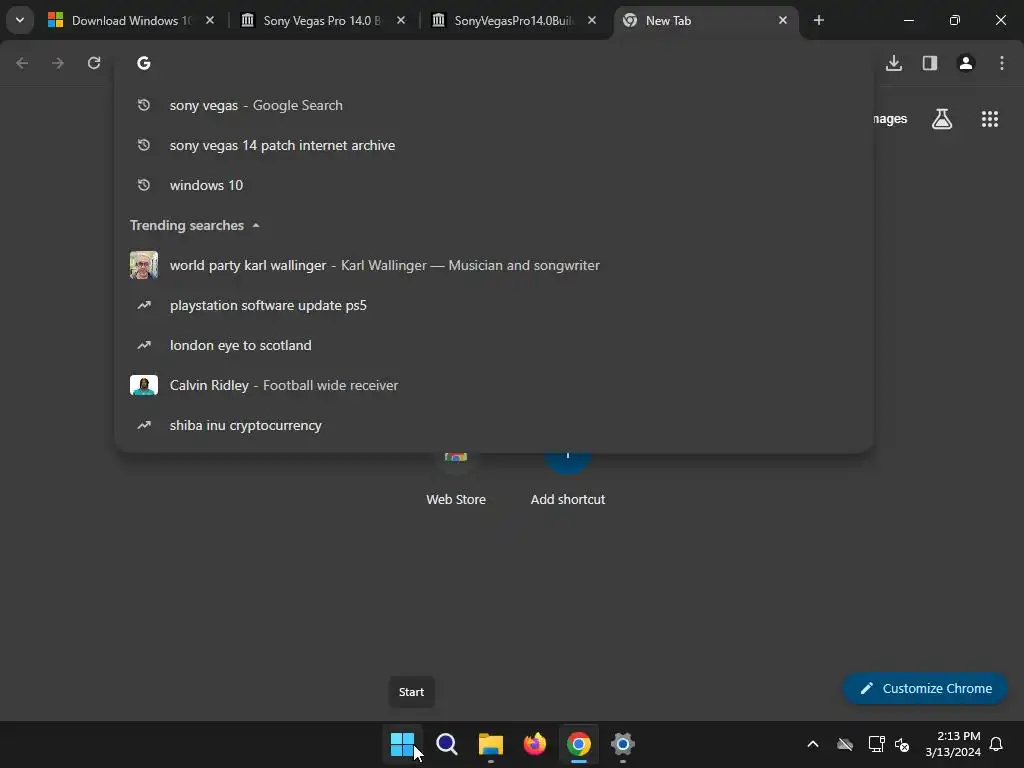The image size is (1024, 768).
Task: Click the network display tray icon
Action: point(876,744)
